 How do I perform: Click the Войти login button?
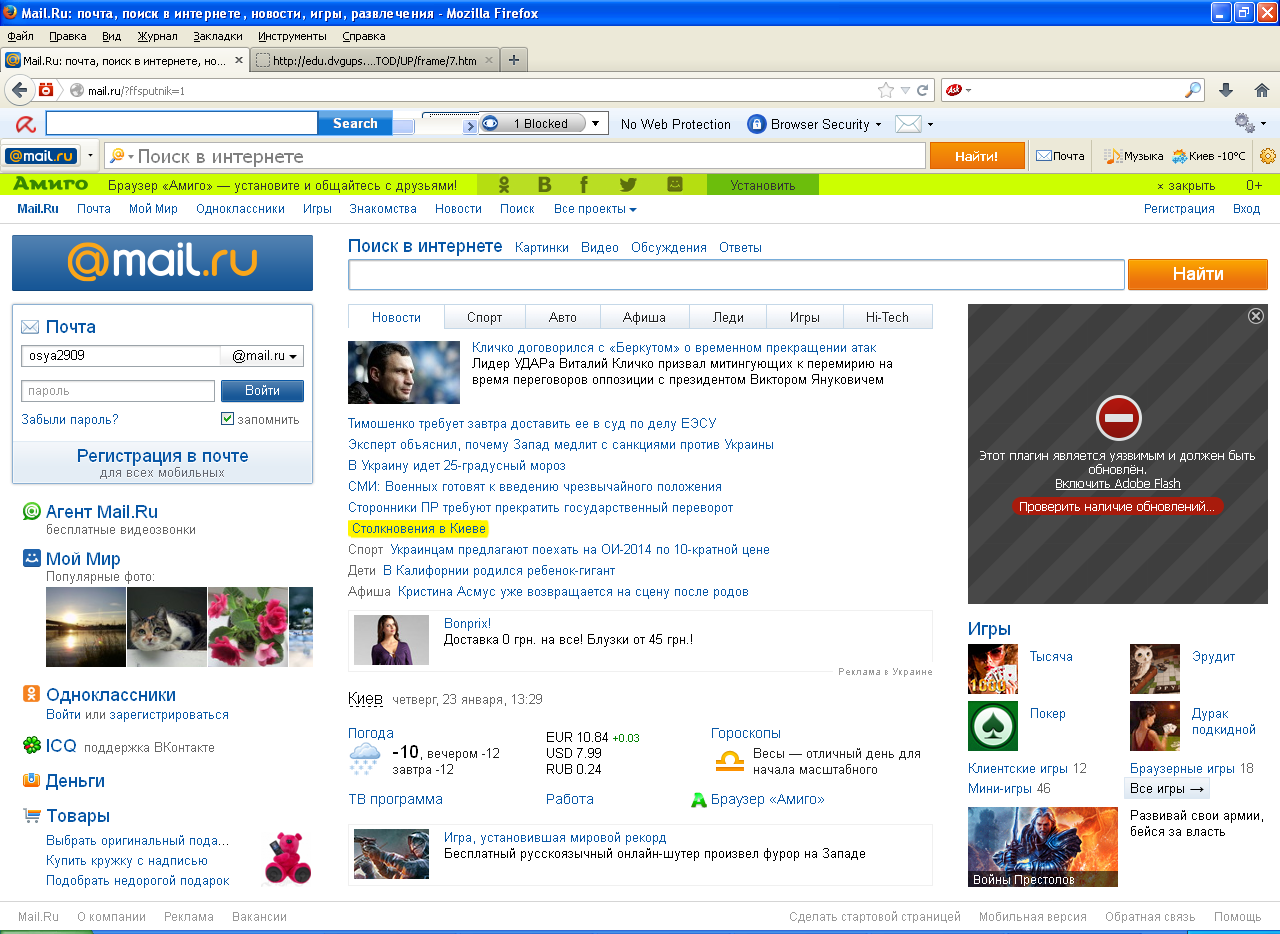[262, 391]
